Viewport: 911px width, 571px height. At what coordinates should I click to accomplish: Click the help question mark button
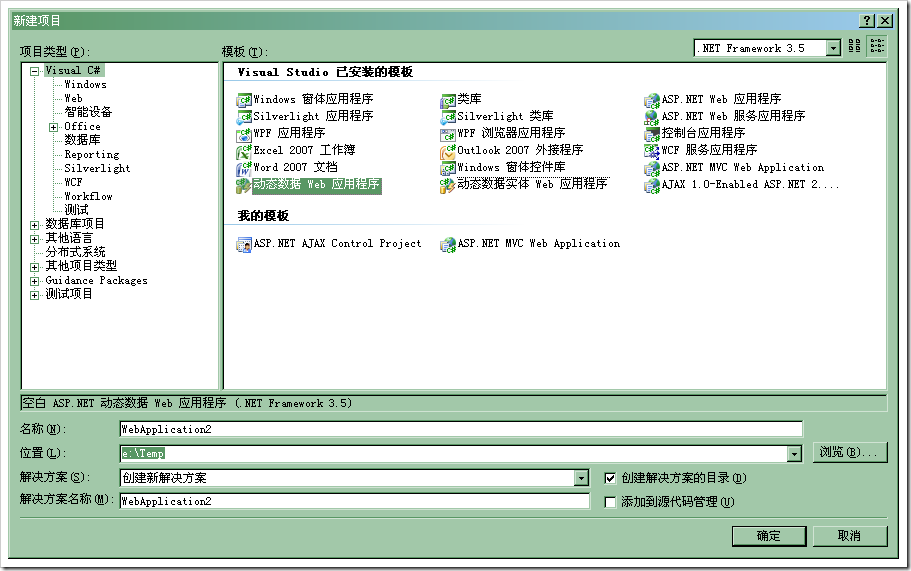coord(867,21)
